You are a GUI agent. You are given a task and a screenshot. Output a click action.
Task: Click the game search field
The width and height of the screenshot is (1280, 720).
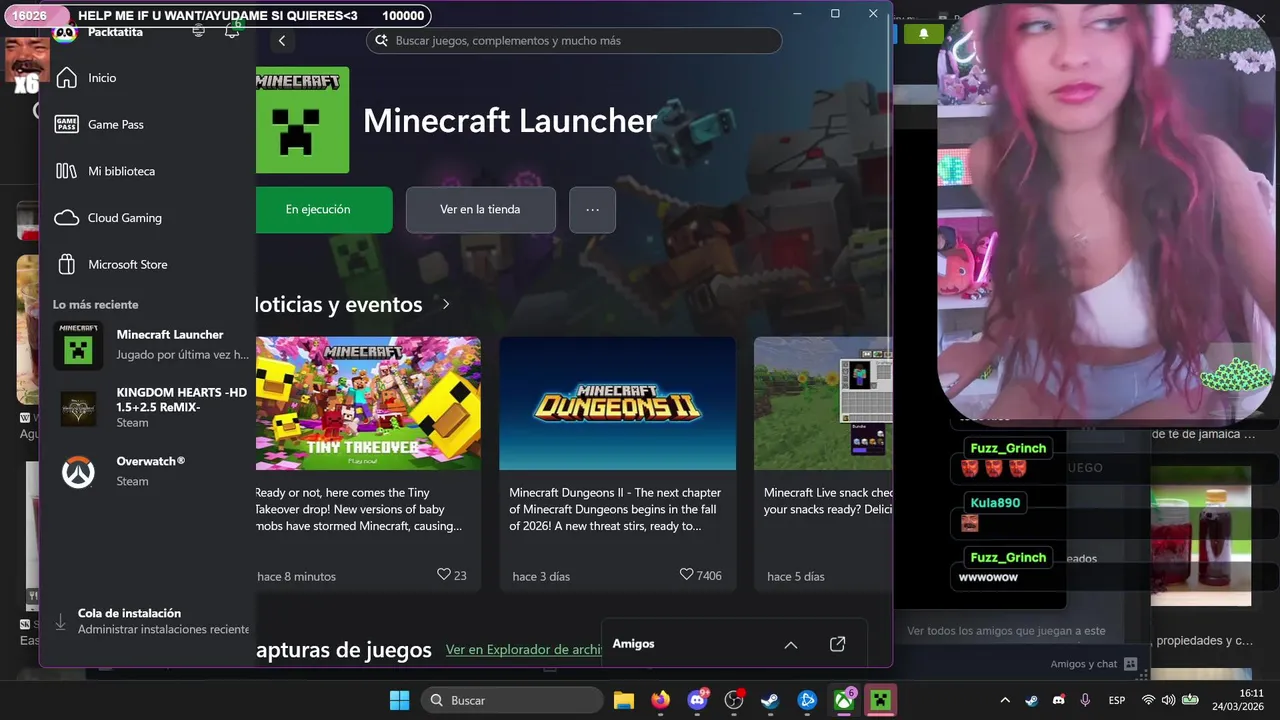[x=574, y=41]
